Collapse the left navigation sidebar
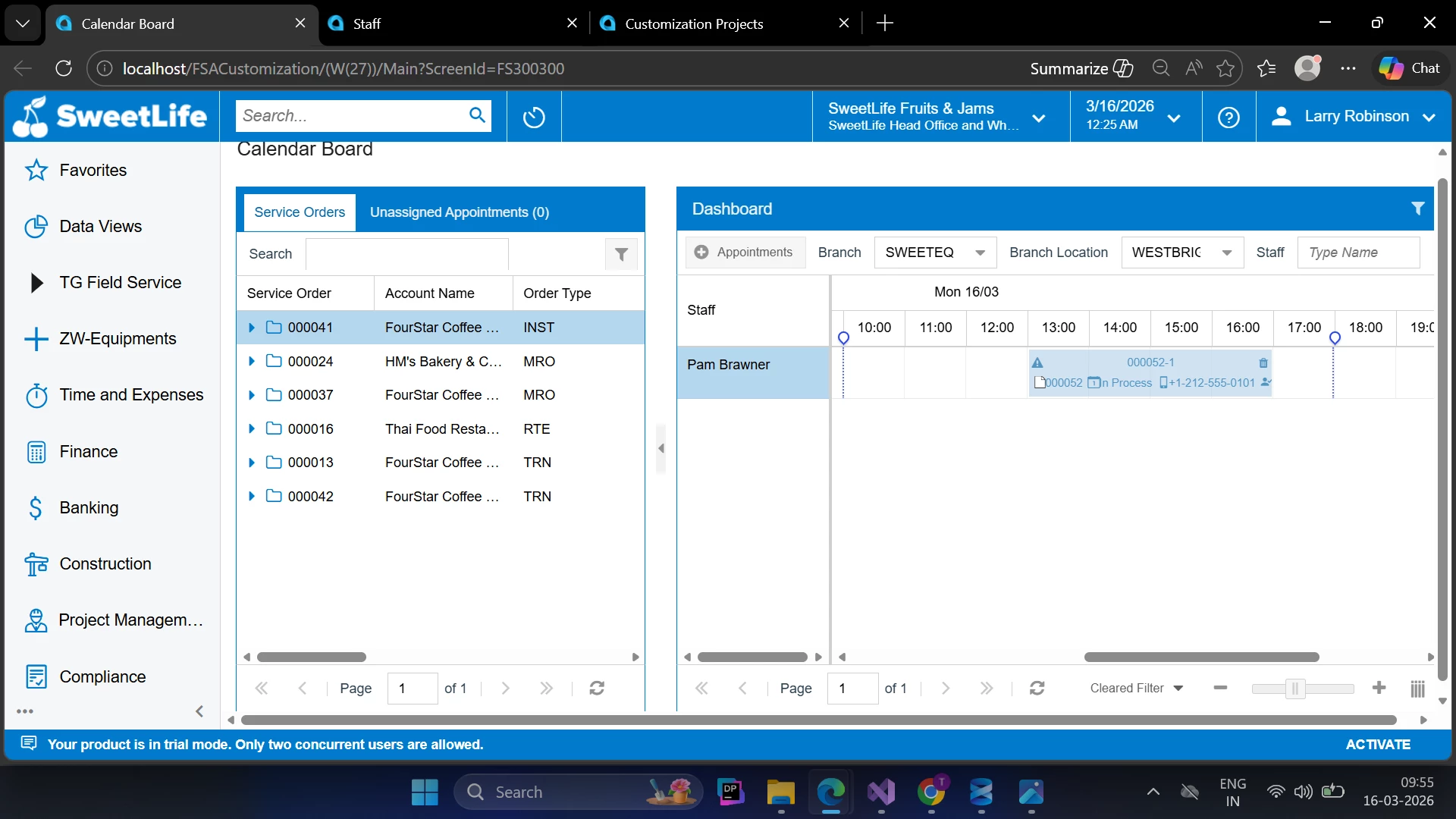This screenshot has width=1456, height=819. point(199,711)
